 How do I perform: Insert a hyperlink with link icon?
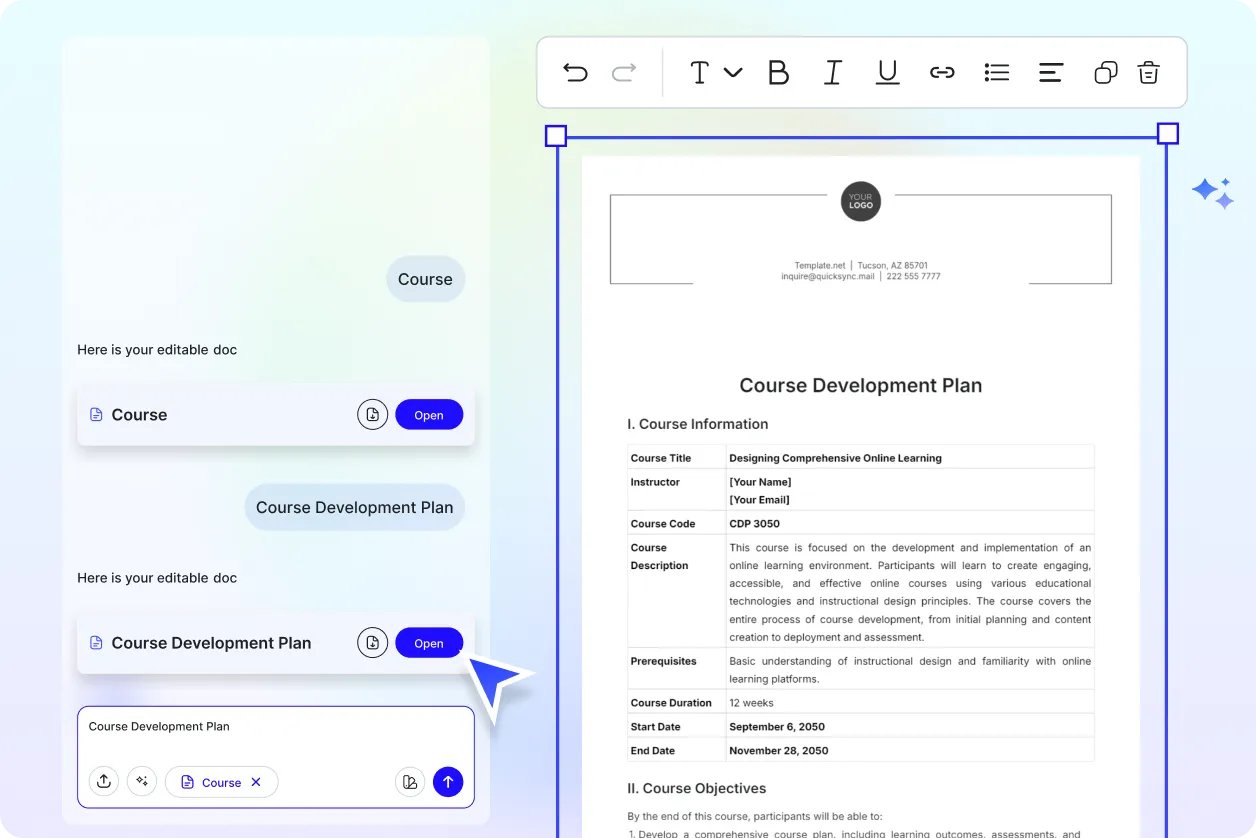tap(942, 72)
